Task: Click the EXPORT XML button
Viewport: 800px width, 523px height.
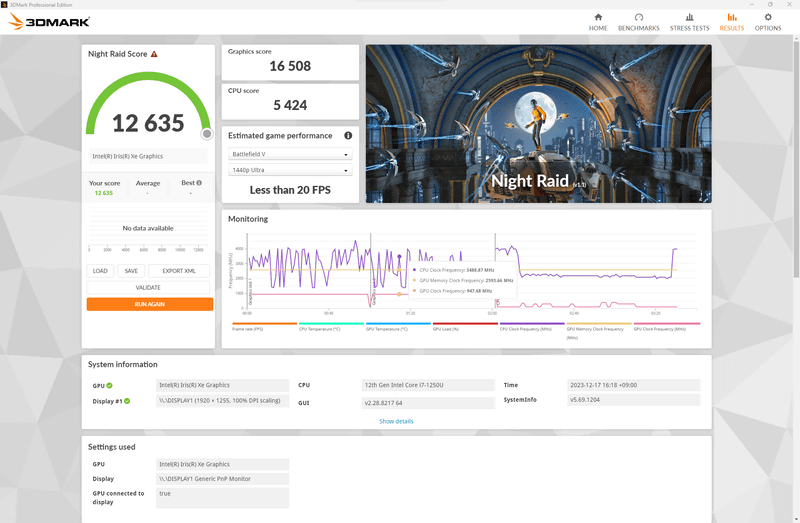Action: pos(179,271)
